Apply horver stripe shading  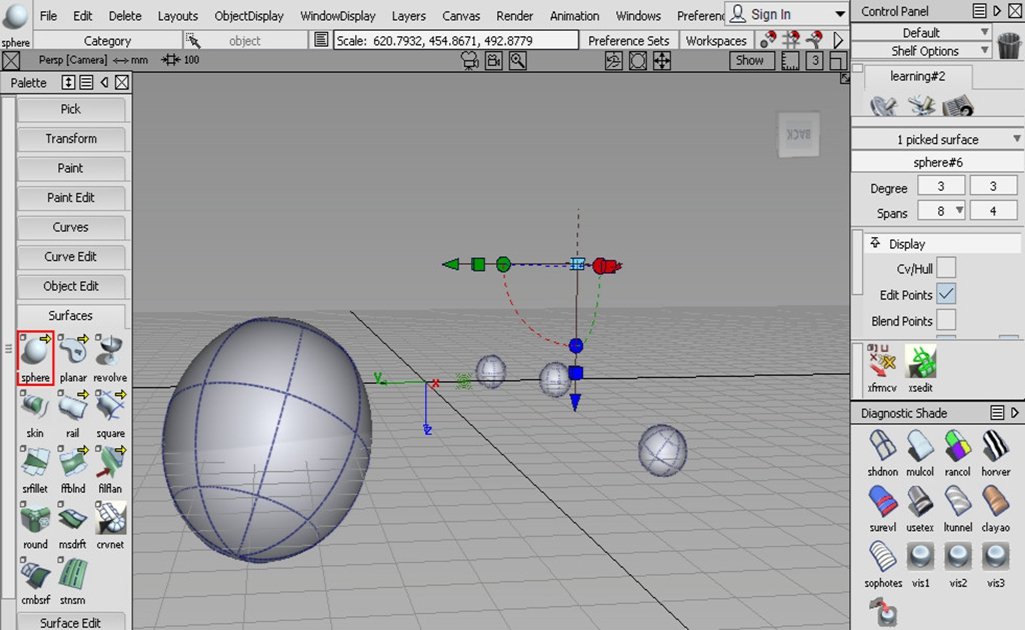point(996,452)
